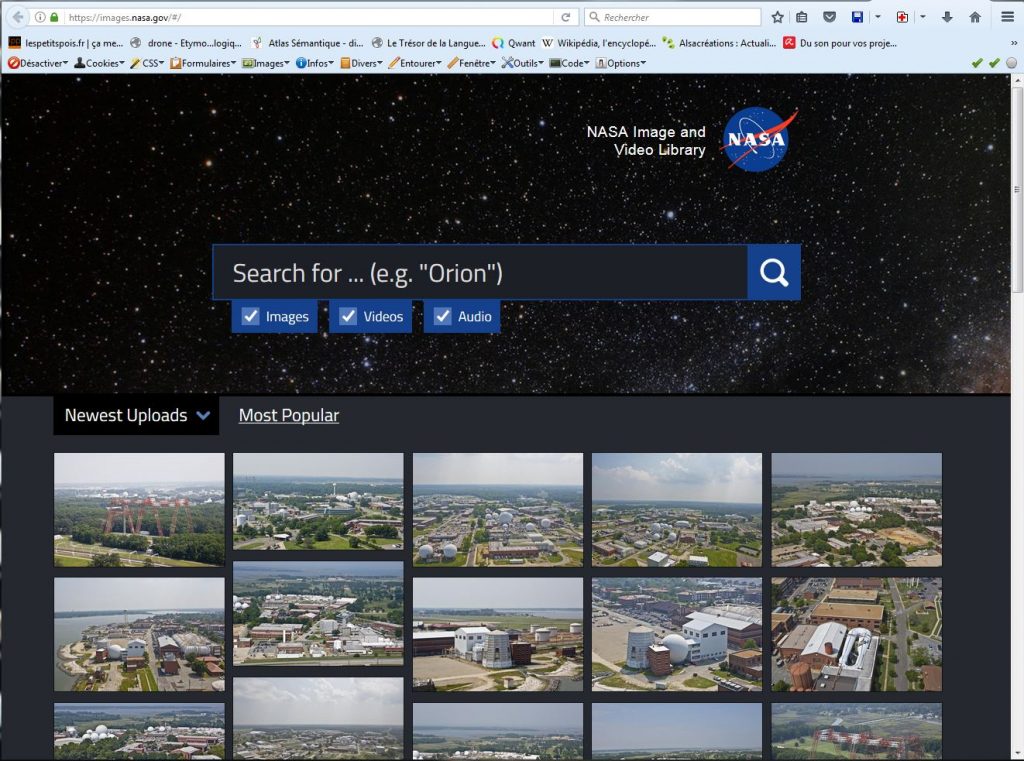Switch to Most Popular link
Viewport: 1024px width, 761px height.
coord(288,416)
